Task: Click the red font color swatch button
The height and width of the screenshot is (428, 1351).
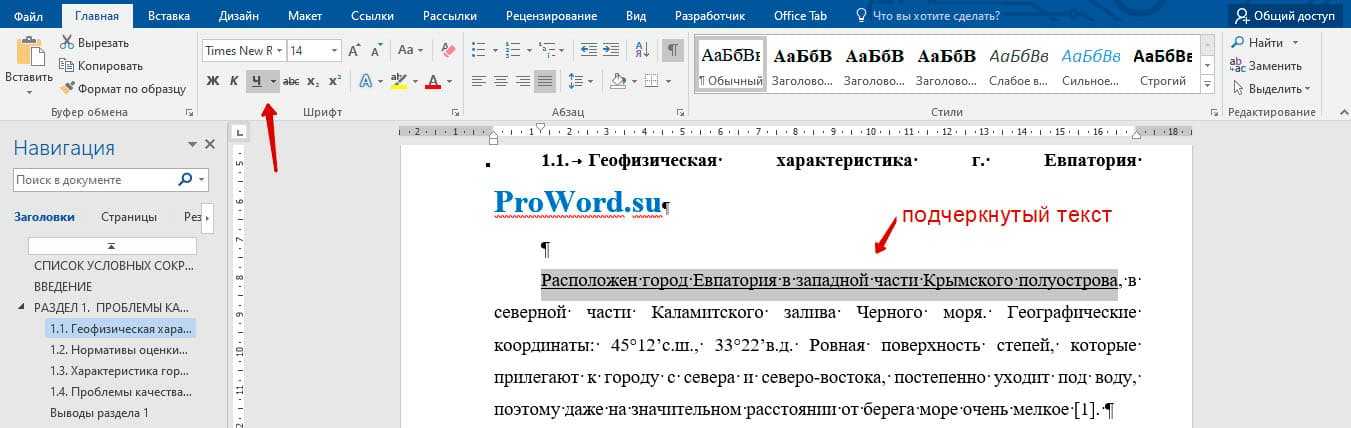Action: click(x=433, y=81)
